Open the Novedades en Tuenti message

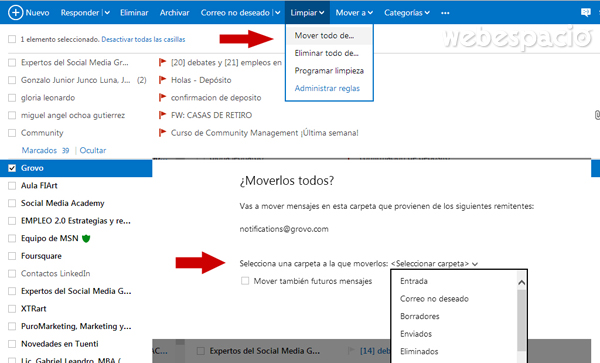(60, 344)
